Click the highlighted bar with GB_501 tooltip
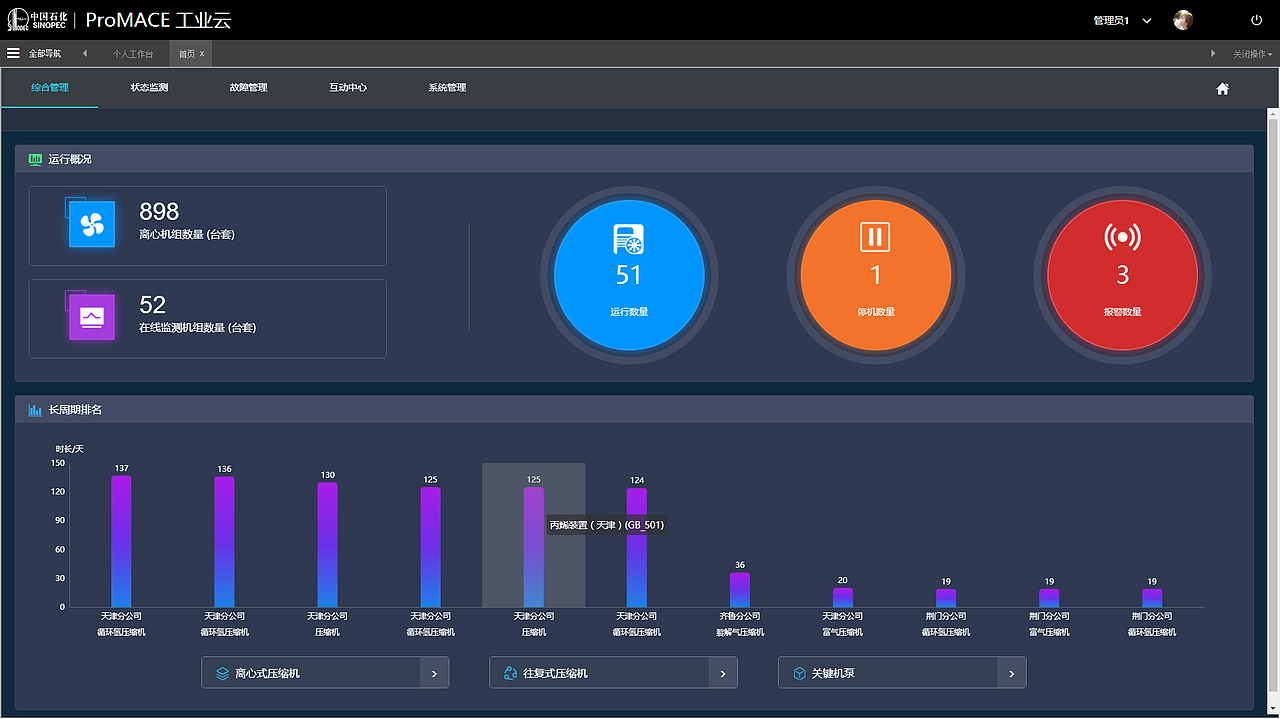Screen dimensions: 1280x719 coord(533,547)
